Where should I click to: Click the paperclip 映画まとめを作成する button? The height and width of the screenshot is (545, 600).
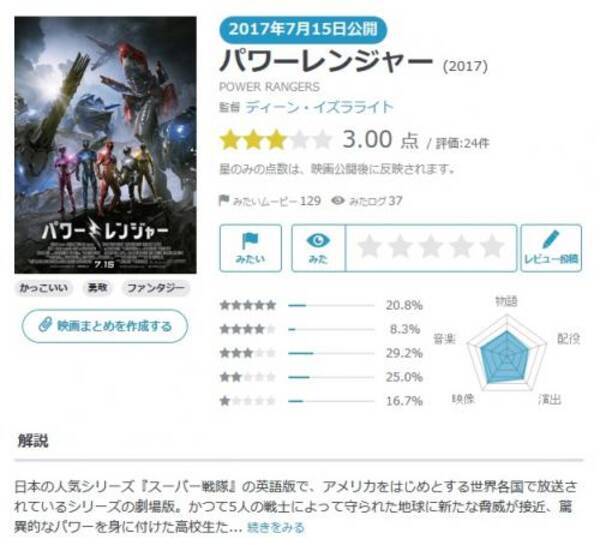105,326
